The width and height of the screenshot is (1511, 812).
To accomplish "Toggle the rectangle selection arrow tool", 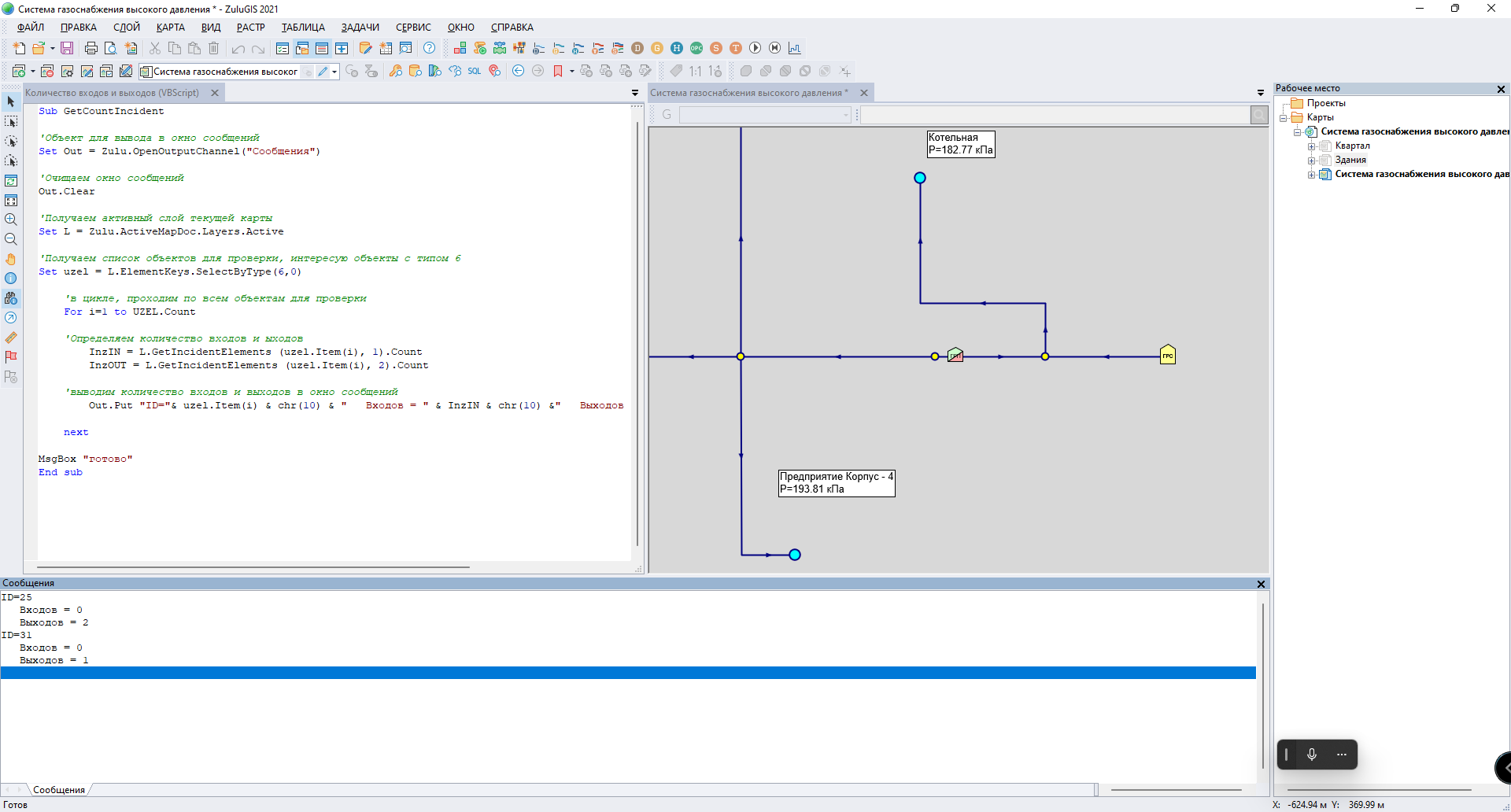I will click(11, 122).
